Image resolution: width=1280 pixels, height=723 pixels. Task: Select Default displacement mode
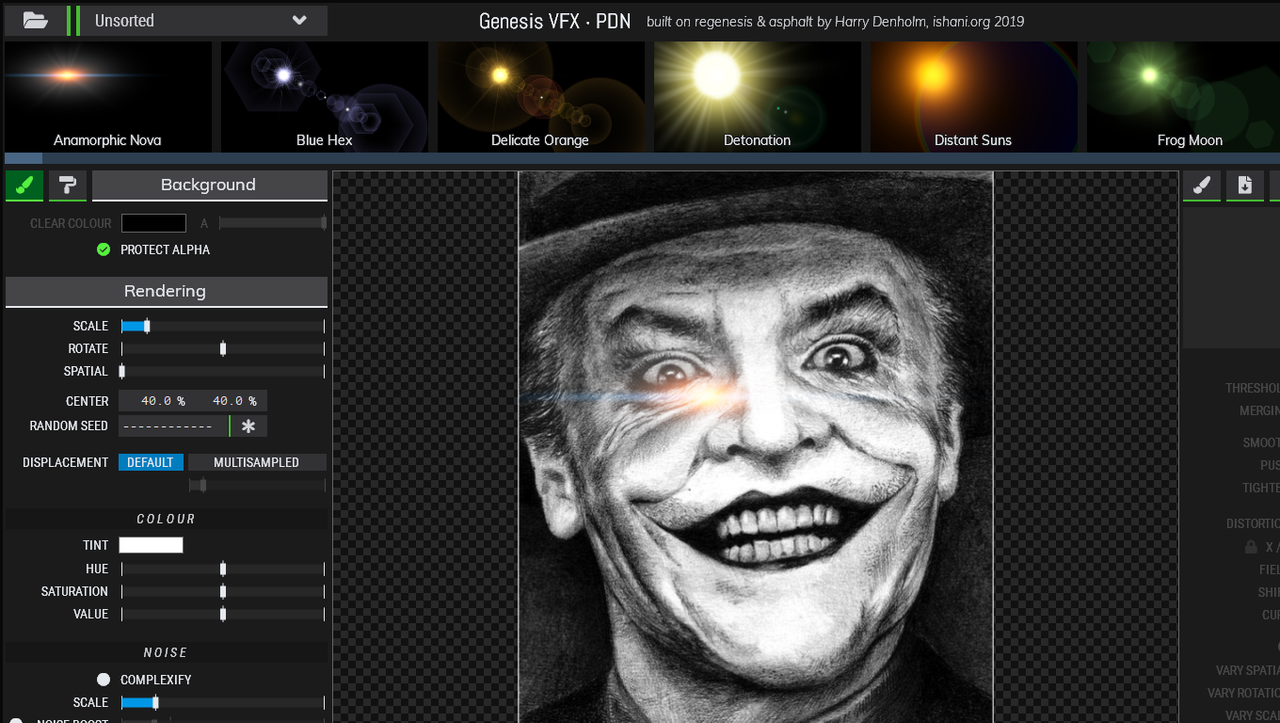151,462
